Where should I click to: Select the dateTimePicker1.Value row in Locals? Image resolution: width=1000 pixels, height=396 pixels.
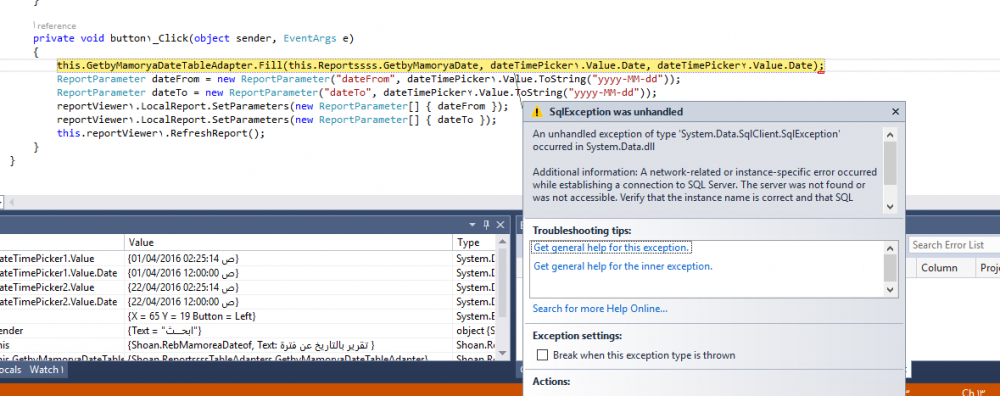coord(247,259)
